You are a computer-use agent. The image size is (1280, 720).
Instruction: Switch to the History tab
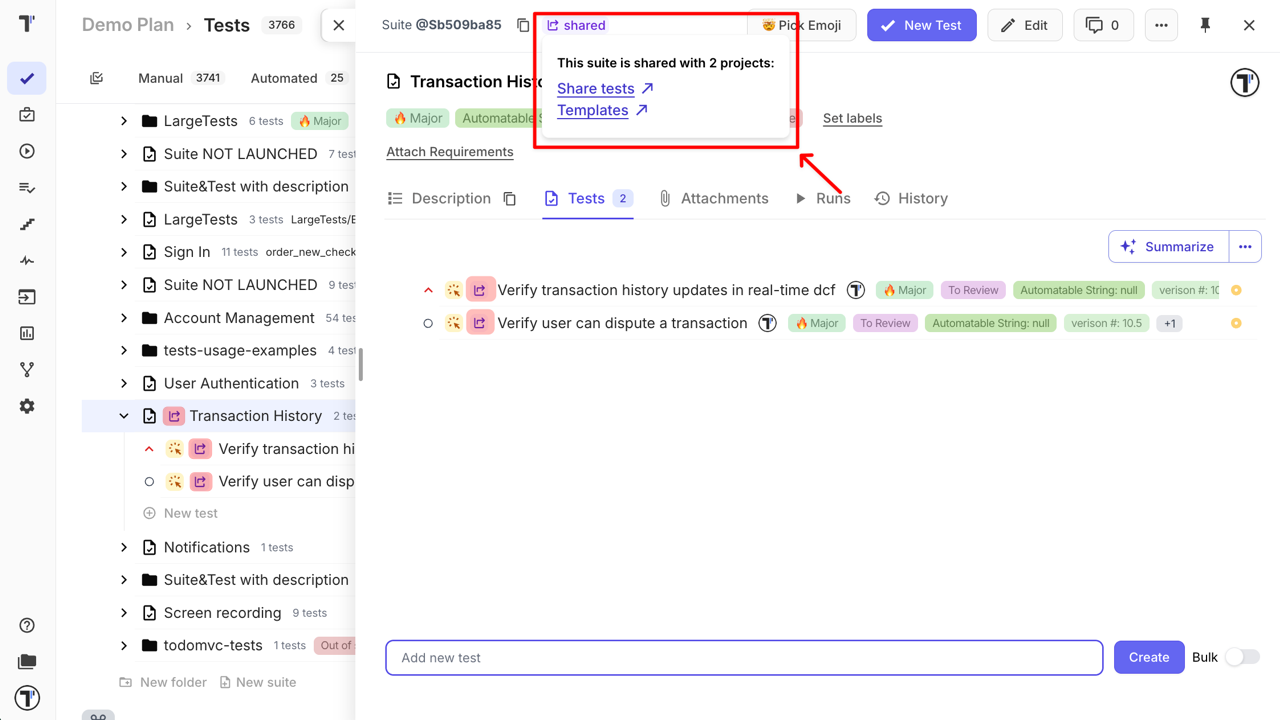point(911,198)
